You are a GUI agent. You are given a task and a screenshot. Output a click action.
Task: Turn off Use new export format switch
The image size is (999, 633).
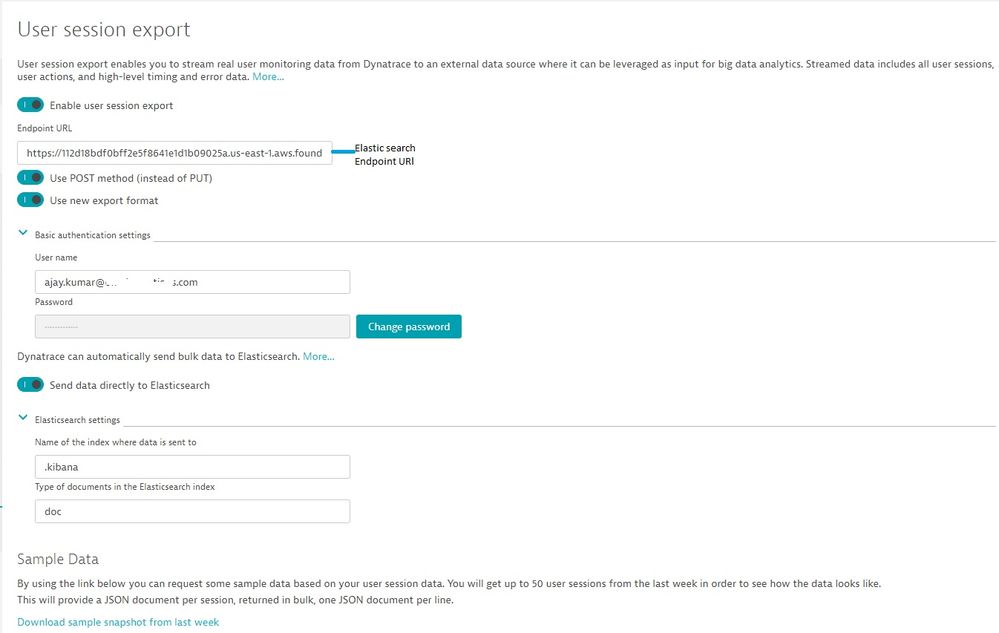coord(30,200)
